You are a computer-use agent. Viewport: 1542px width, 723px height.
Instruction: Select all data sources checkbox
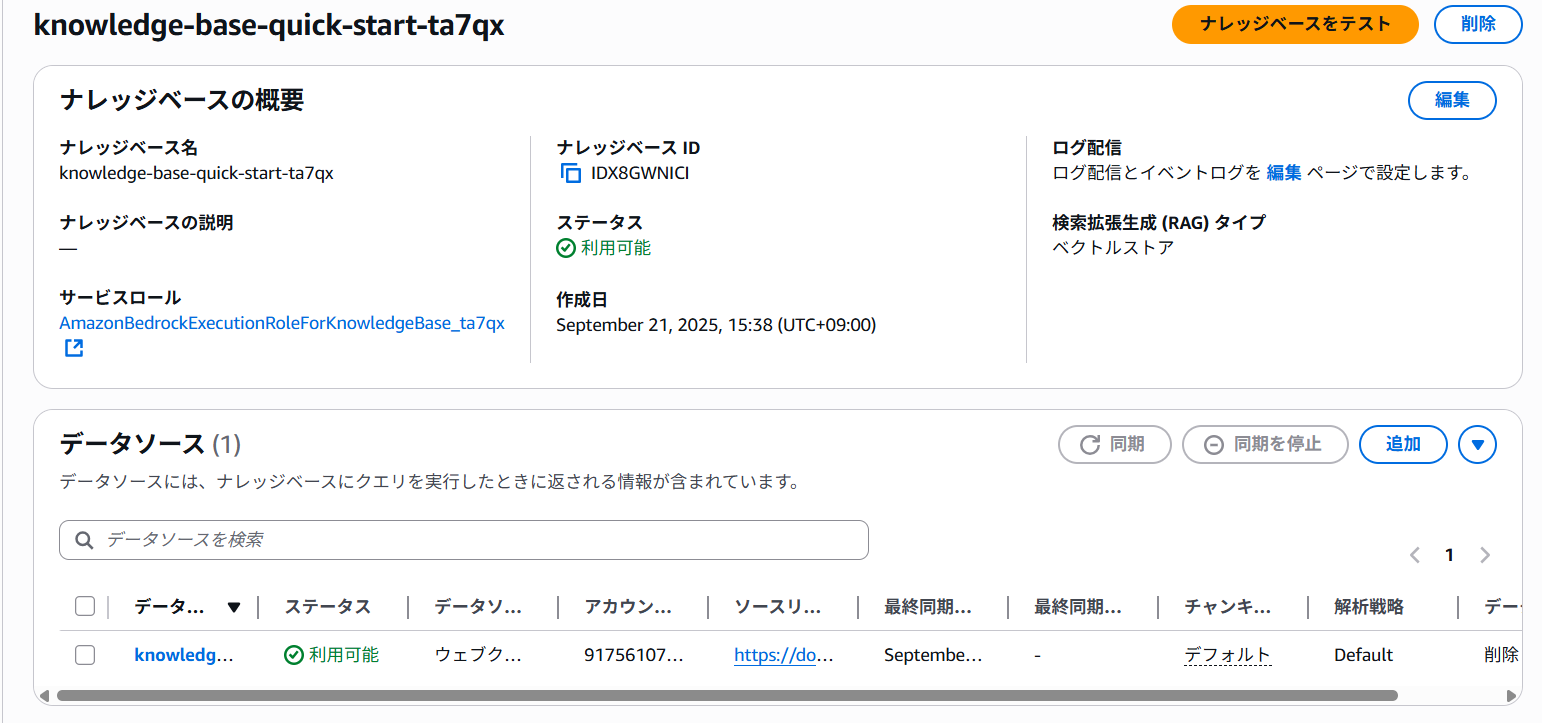[x=85, y=606]
